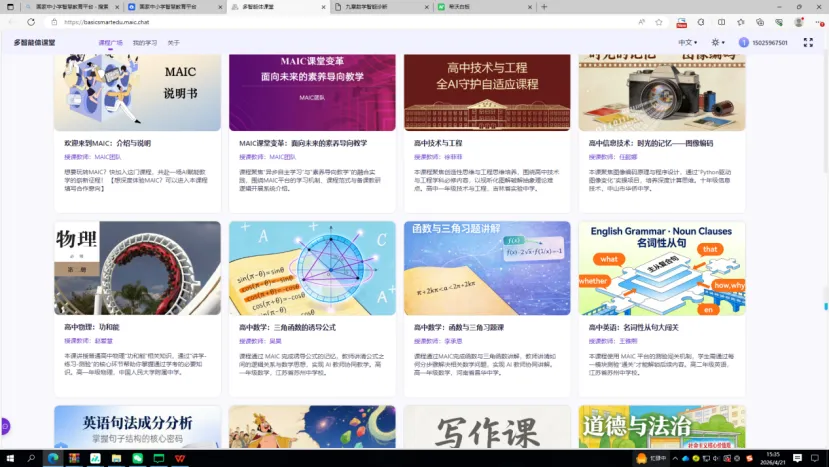The height and width of the screenshot is (467, 830).
Task: Open the notification center icon in taskbar
Action: [797, 458]
